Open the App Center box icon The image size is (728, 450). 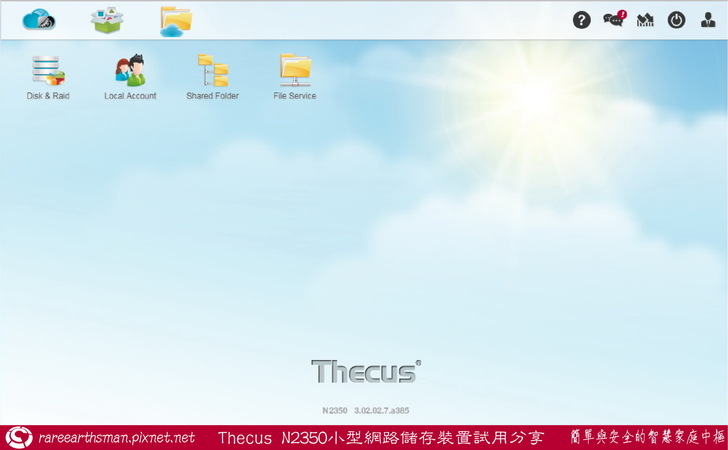pyautogui.click(x=107, y=20)
